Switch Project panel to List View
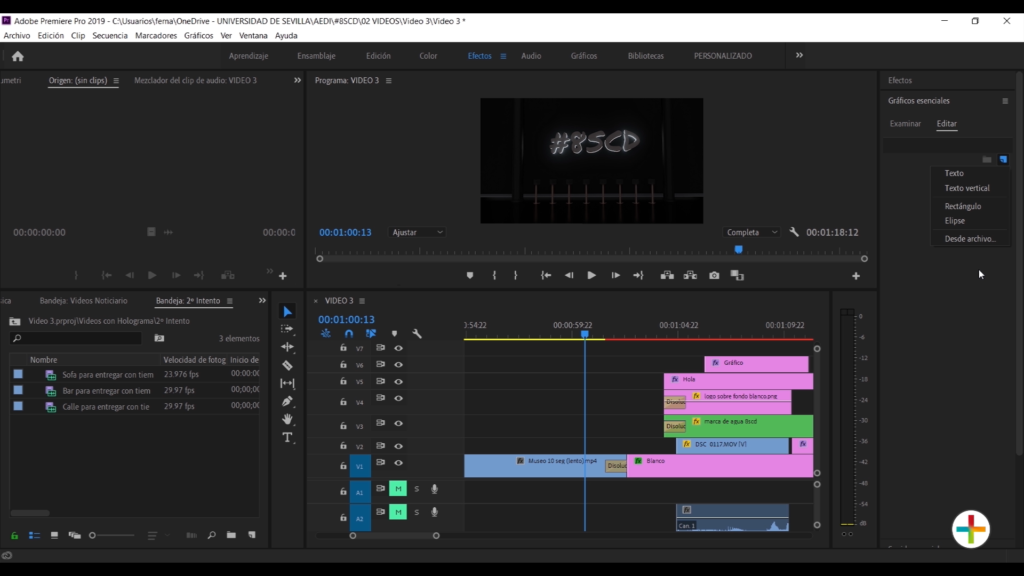 point(34,535)
